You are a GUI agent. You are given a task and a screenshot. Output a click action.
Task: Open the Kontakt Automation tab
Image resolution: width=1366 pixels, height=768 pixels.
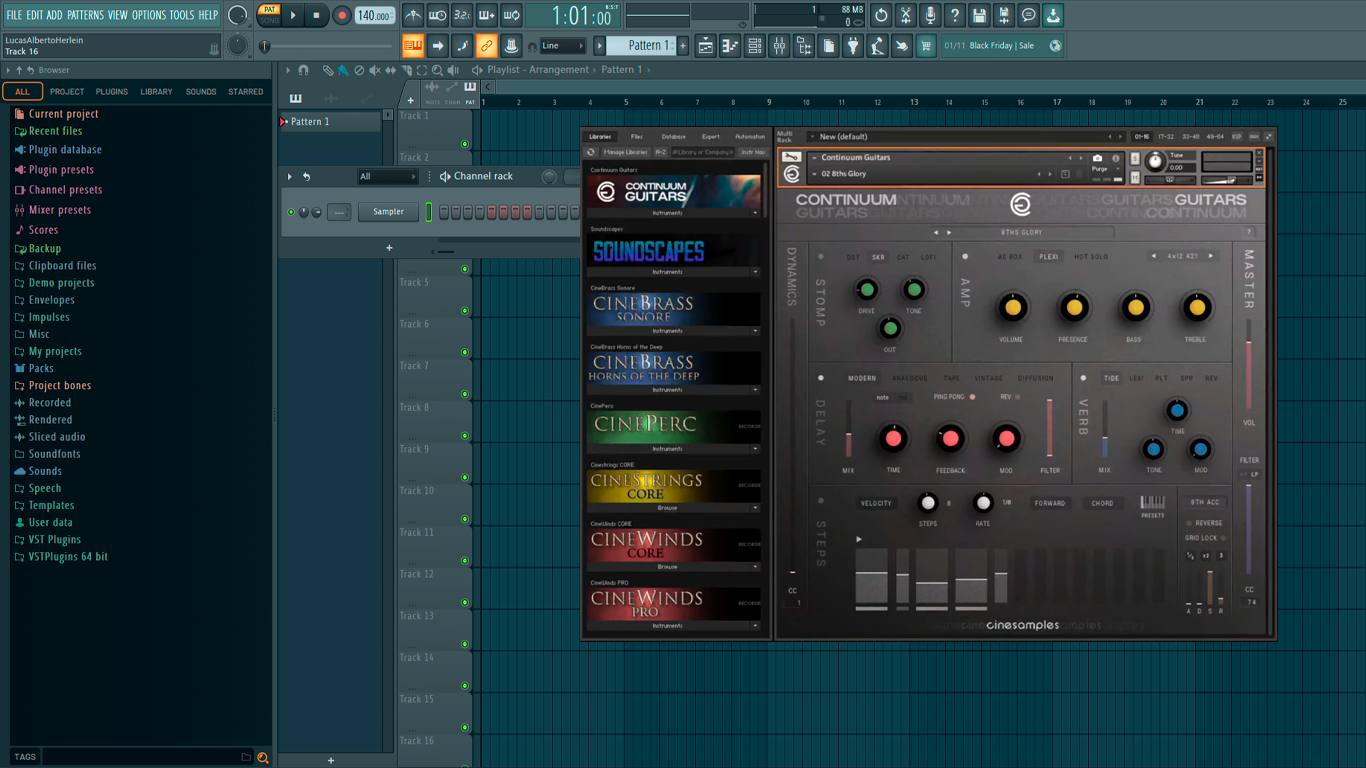pyautogui.click(x=750, y=137)
